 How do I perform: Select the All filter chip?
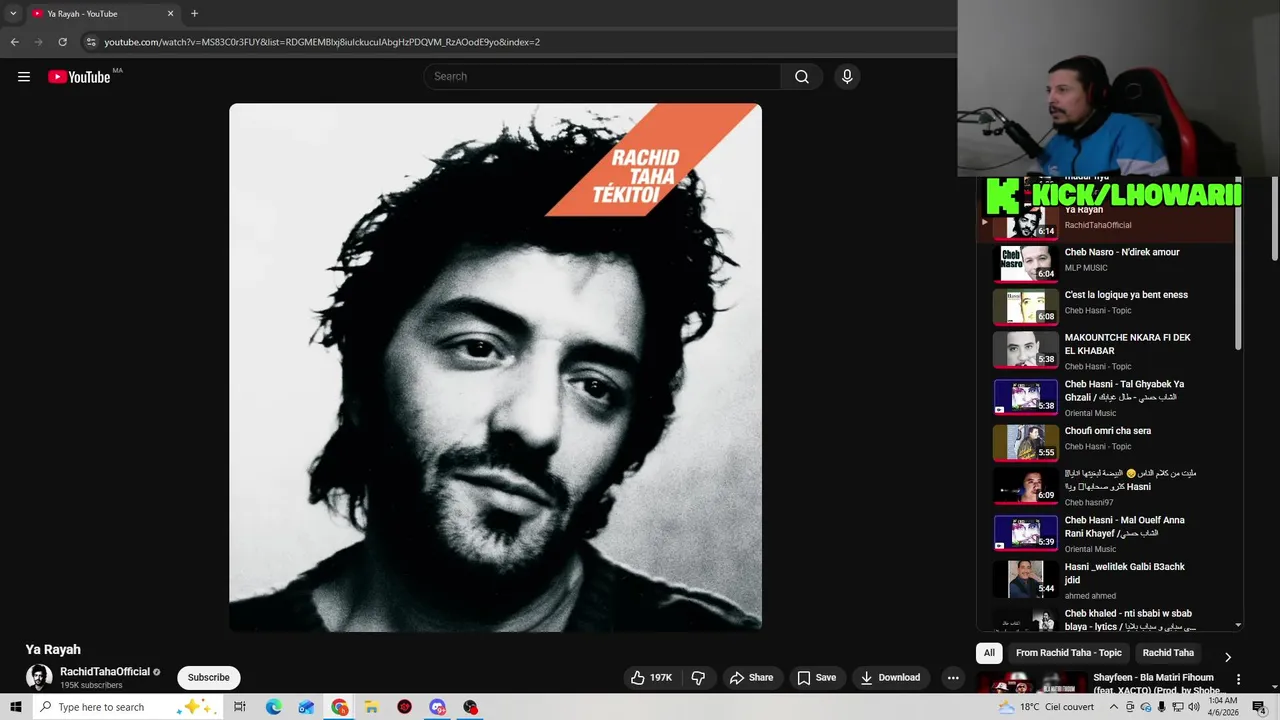[x=989, y=653]
